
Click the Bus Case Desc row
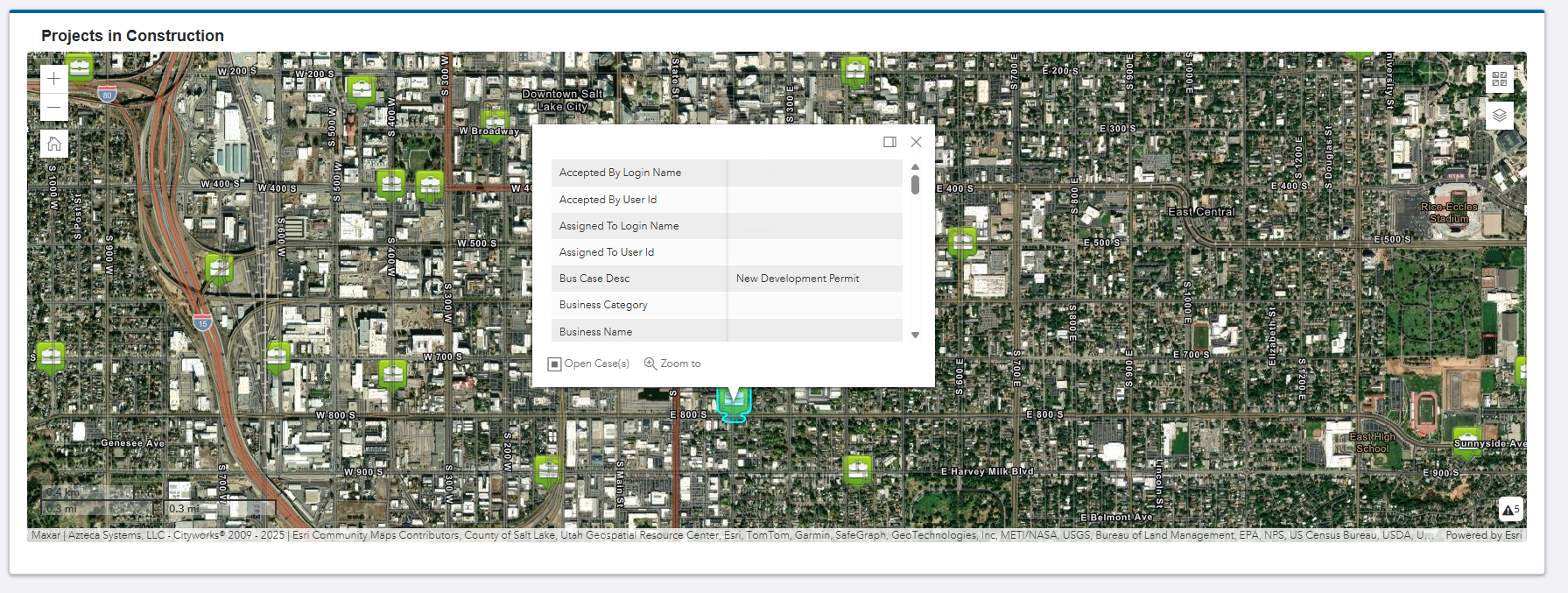click(x=727, y=279)
